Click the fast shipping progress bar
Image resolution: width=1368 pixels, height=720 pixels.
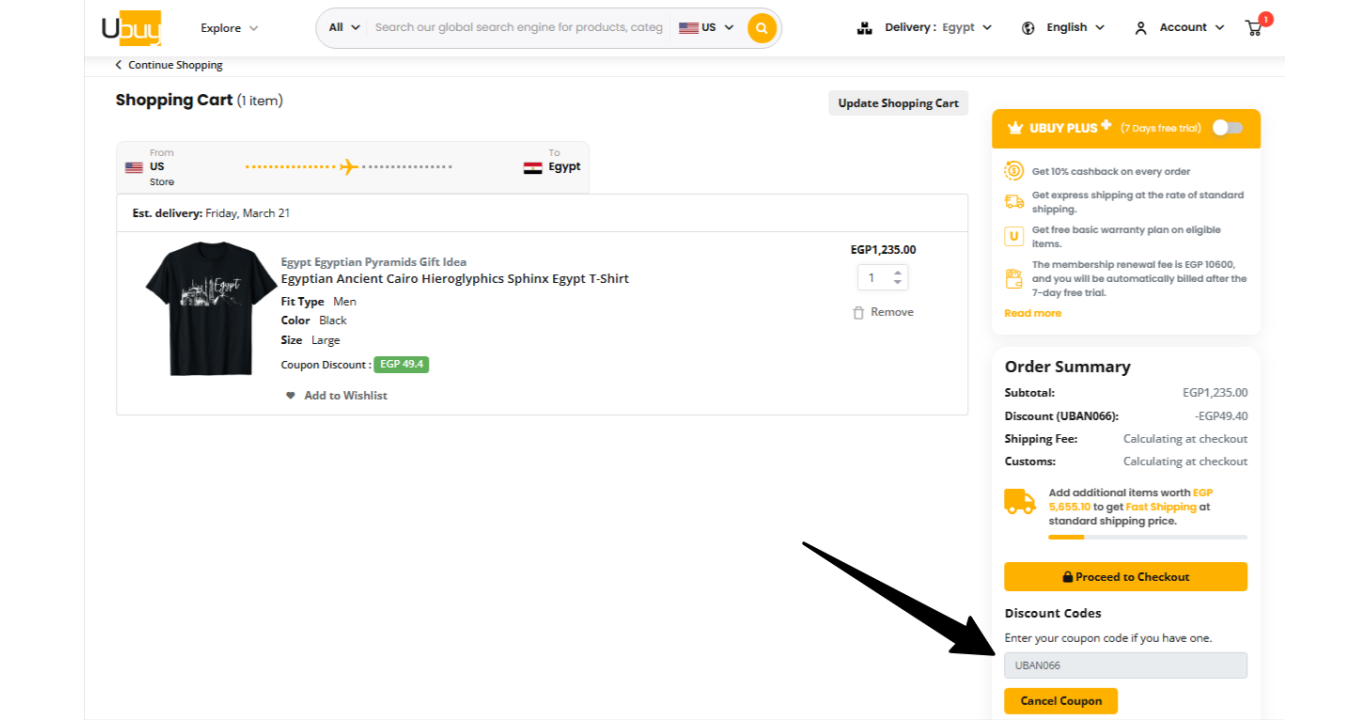(1148, 537)
